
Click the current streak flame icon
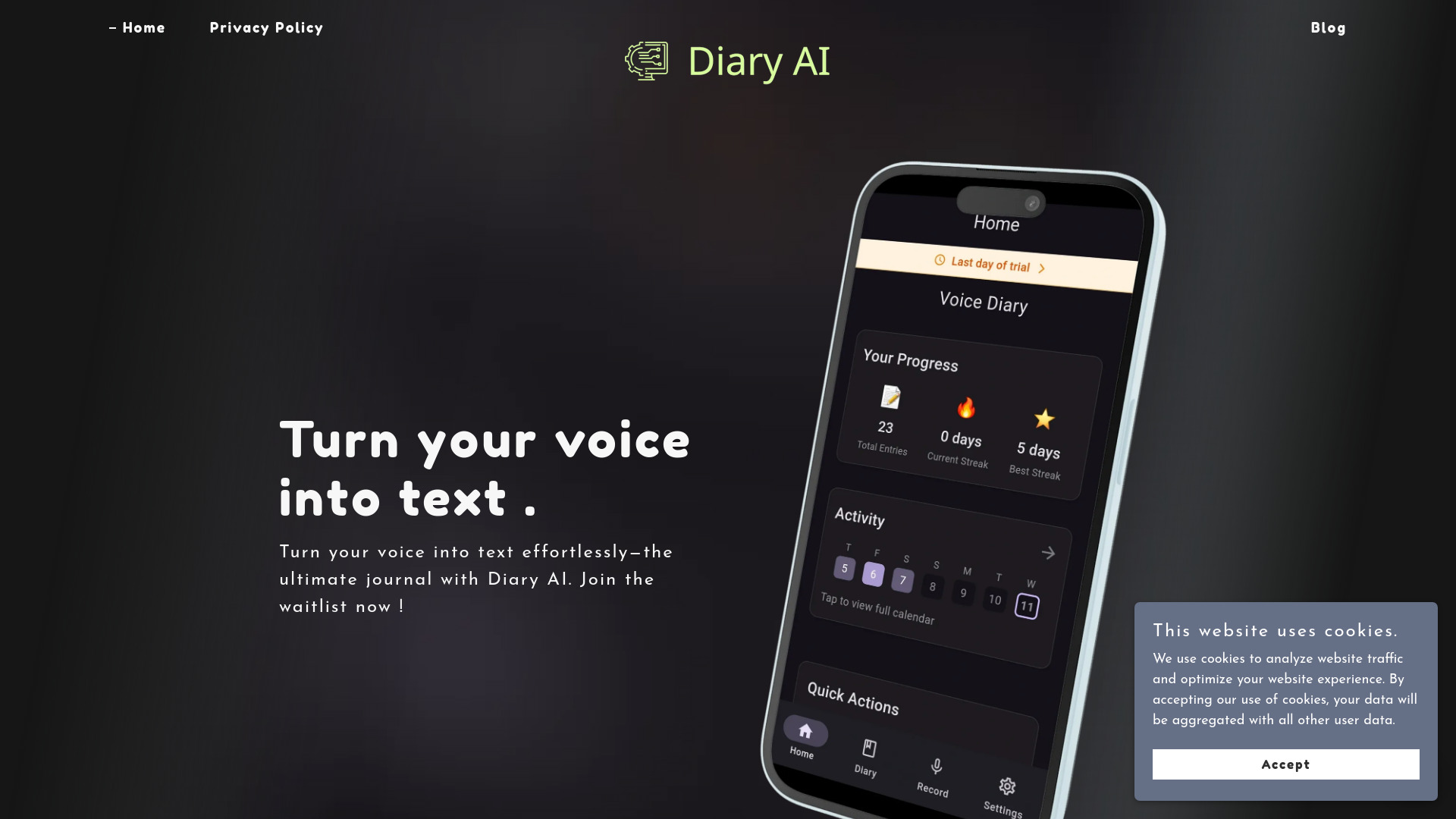[x=963, y=409]
